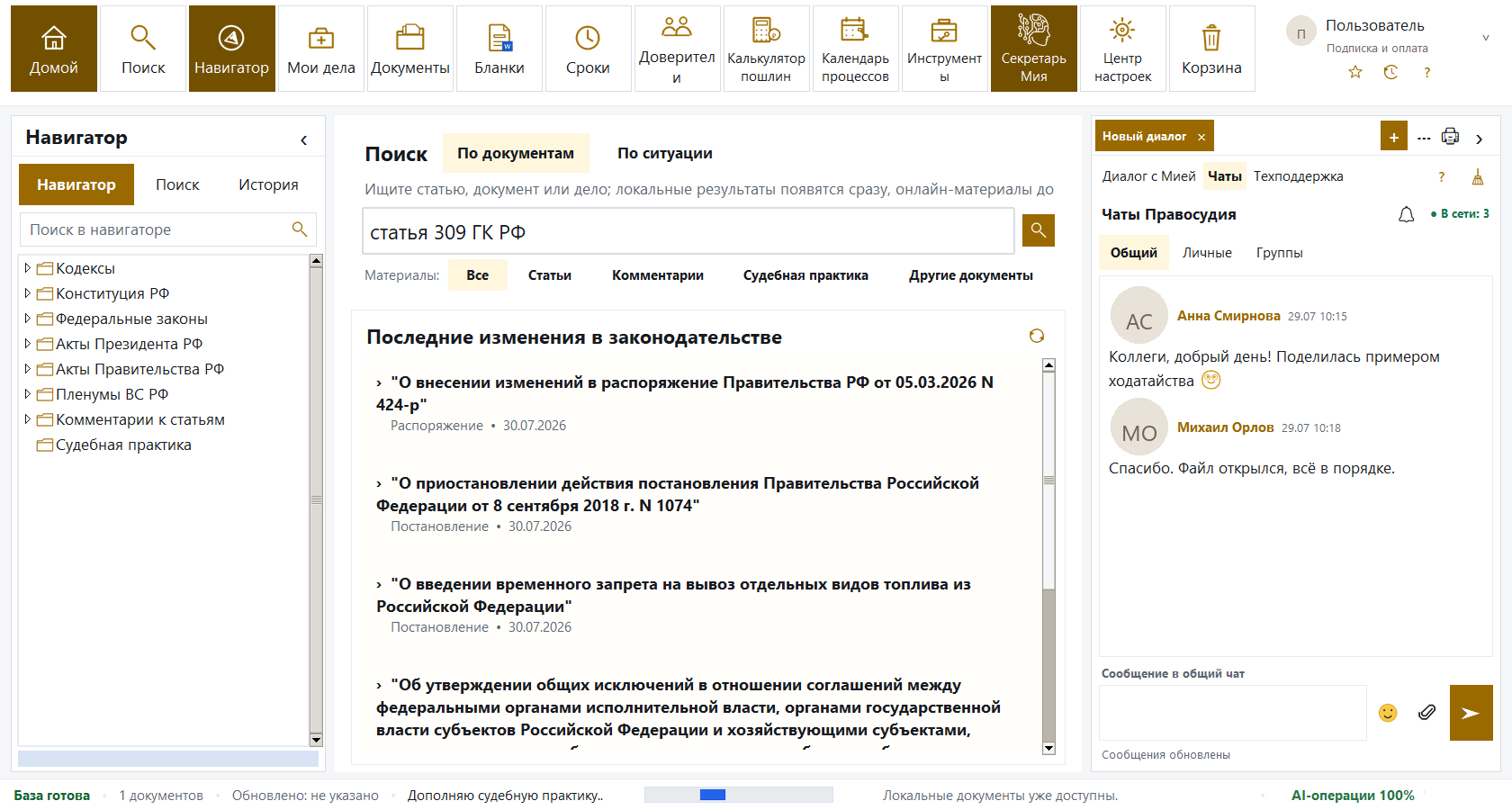Open Бланки forms section

499,49
